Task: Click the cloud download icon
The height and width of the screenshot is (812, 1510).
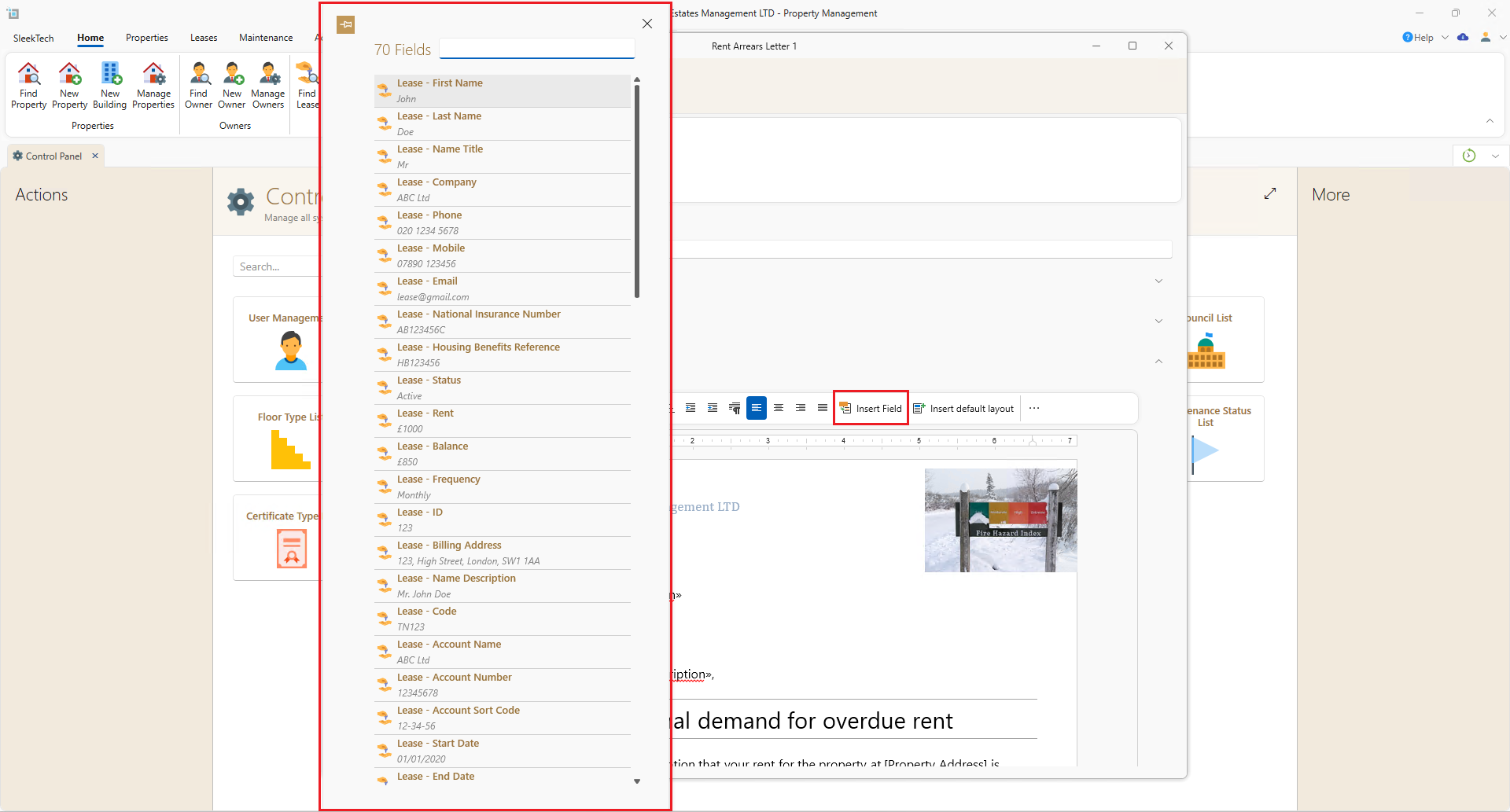Action: (x=1463, y=37)
